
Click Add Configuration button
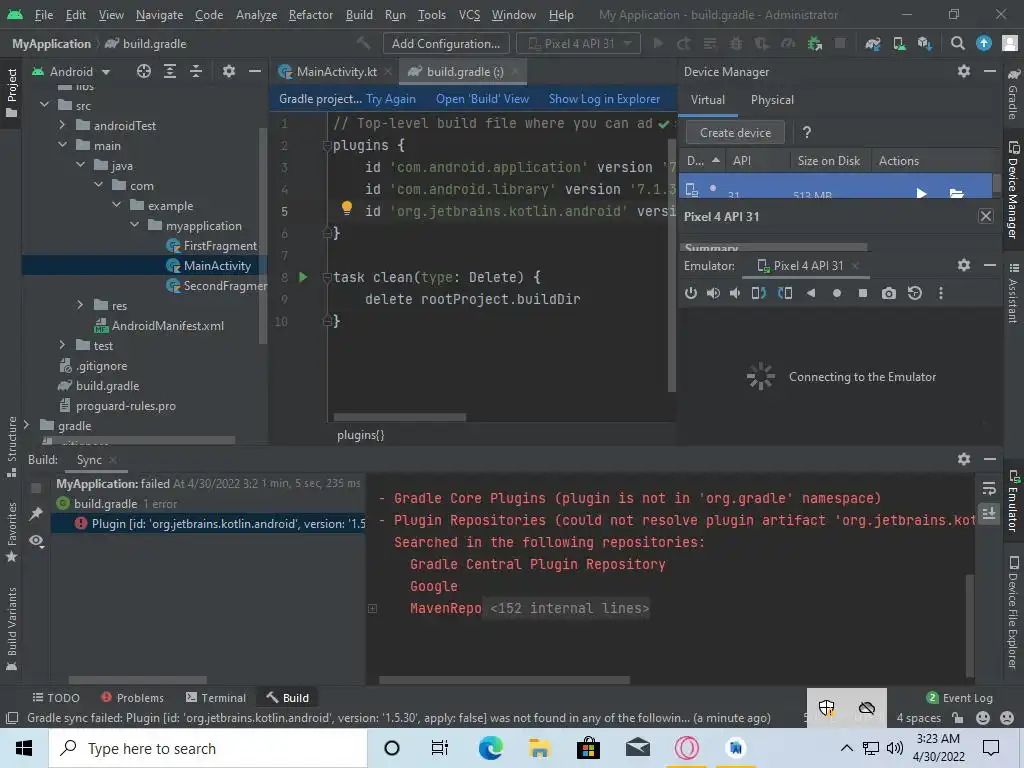(446, 44)
